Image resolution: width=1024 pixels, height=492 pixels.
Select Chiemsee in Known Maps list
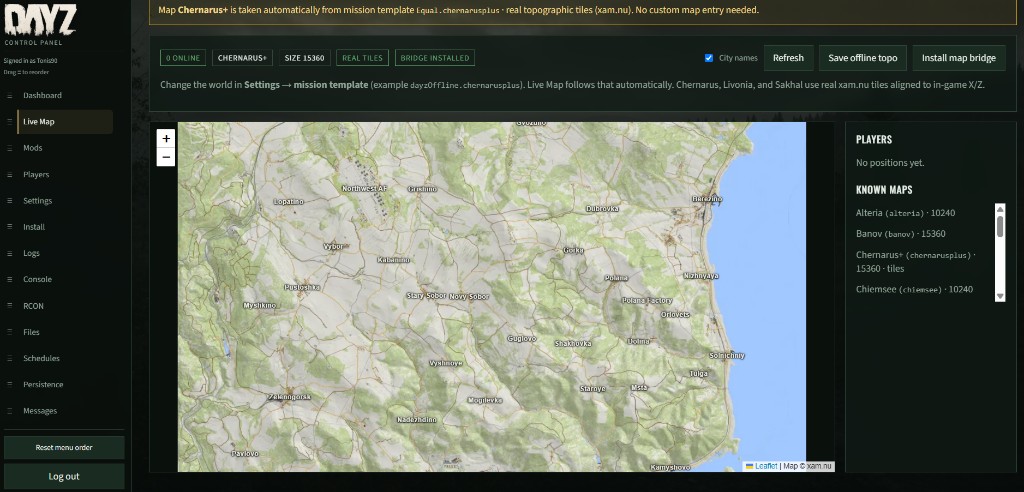pyautogui.click(x=914, y=289)
